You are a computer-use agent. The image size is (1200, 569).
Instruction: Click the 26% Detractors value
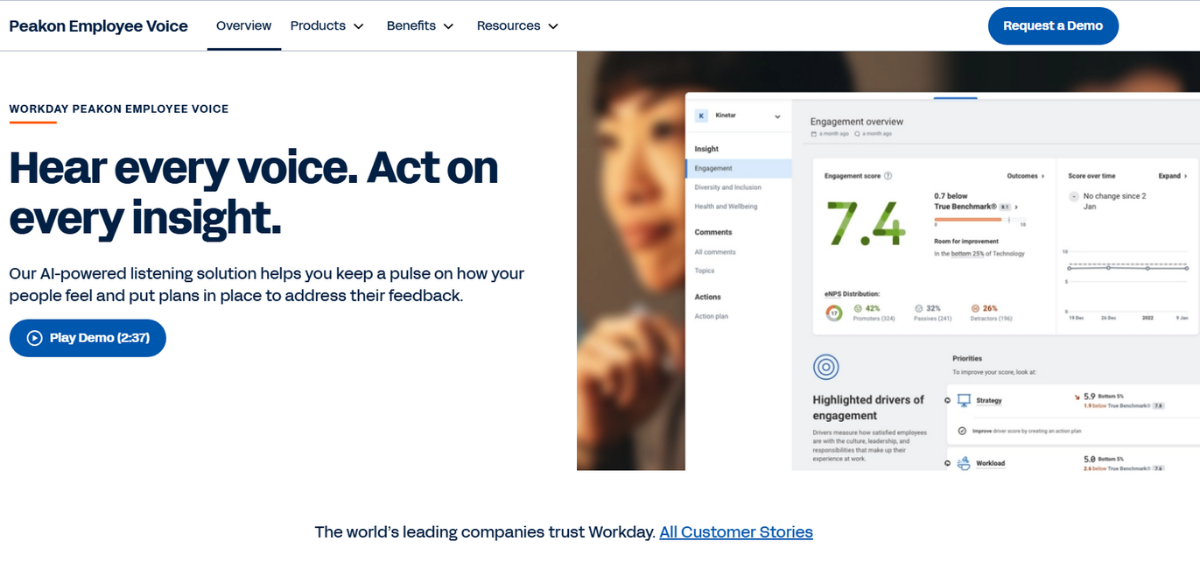pos(991,309)
